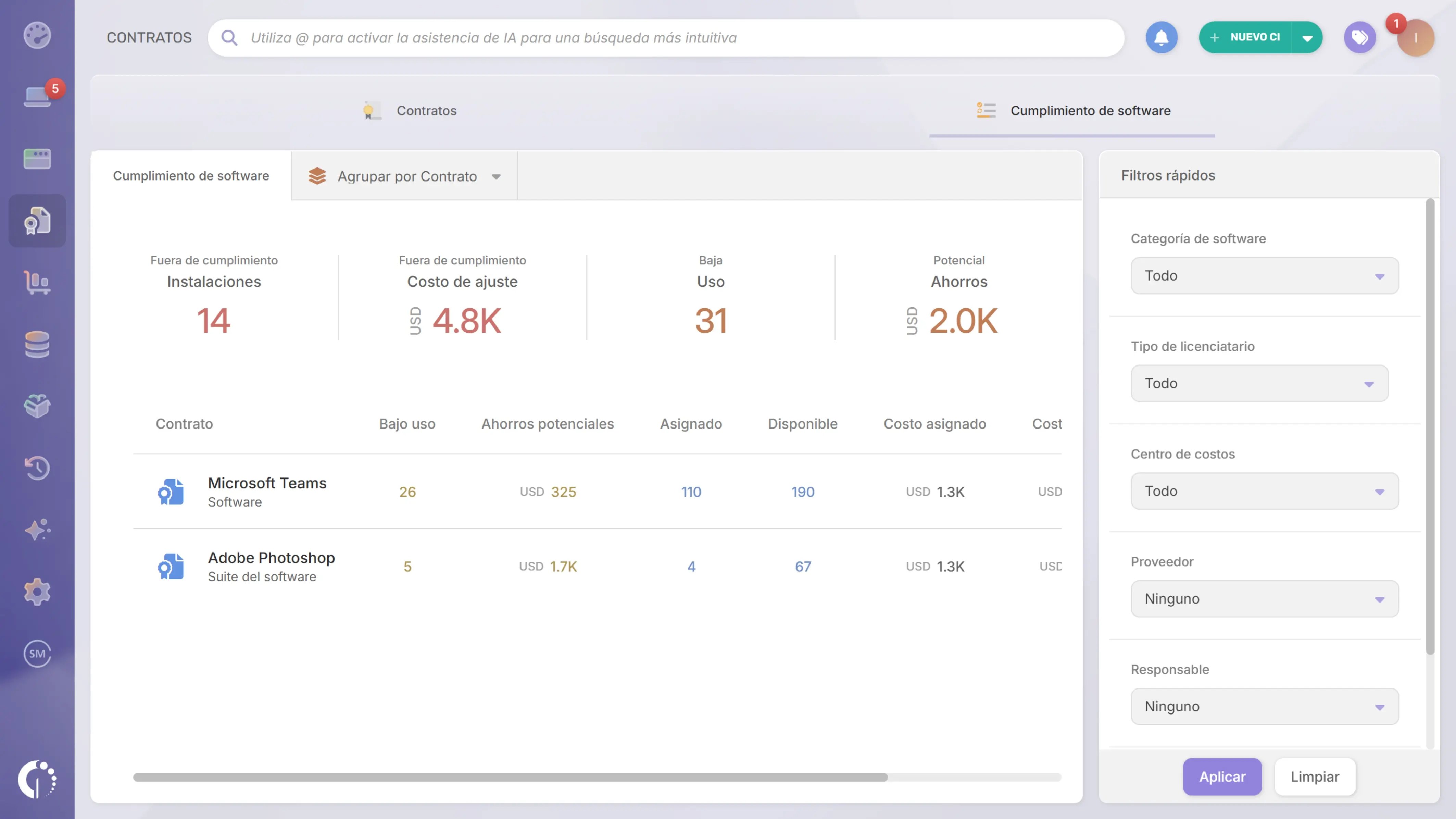Open the notifications bell
The image size is (1456, 819).
(x=1161, y=37)
